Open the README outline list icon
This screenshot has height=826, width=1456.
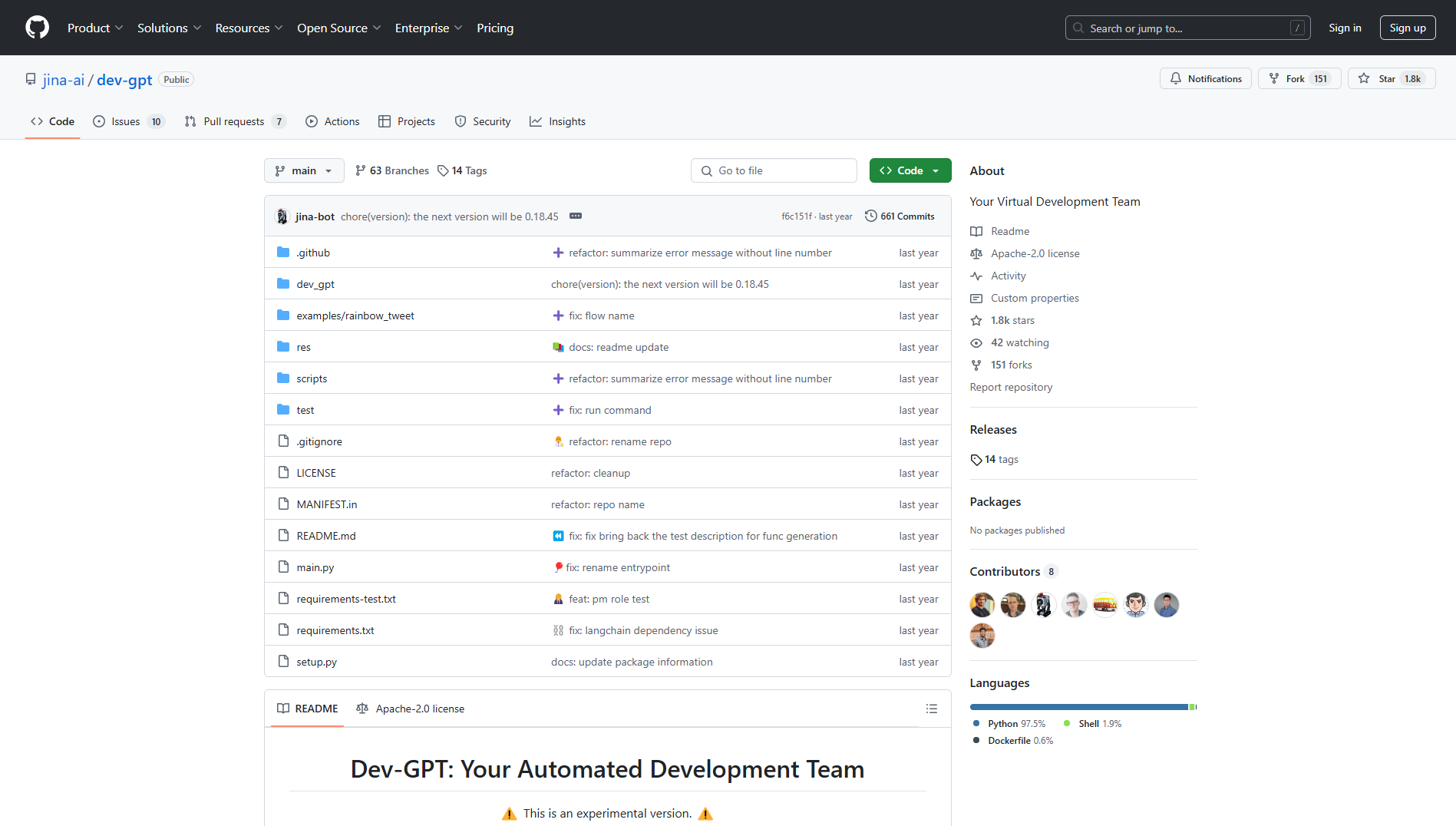pyautogui.click(x=932, y=709)
